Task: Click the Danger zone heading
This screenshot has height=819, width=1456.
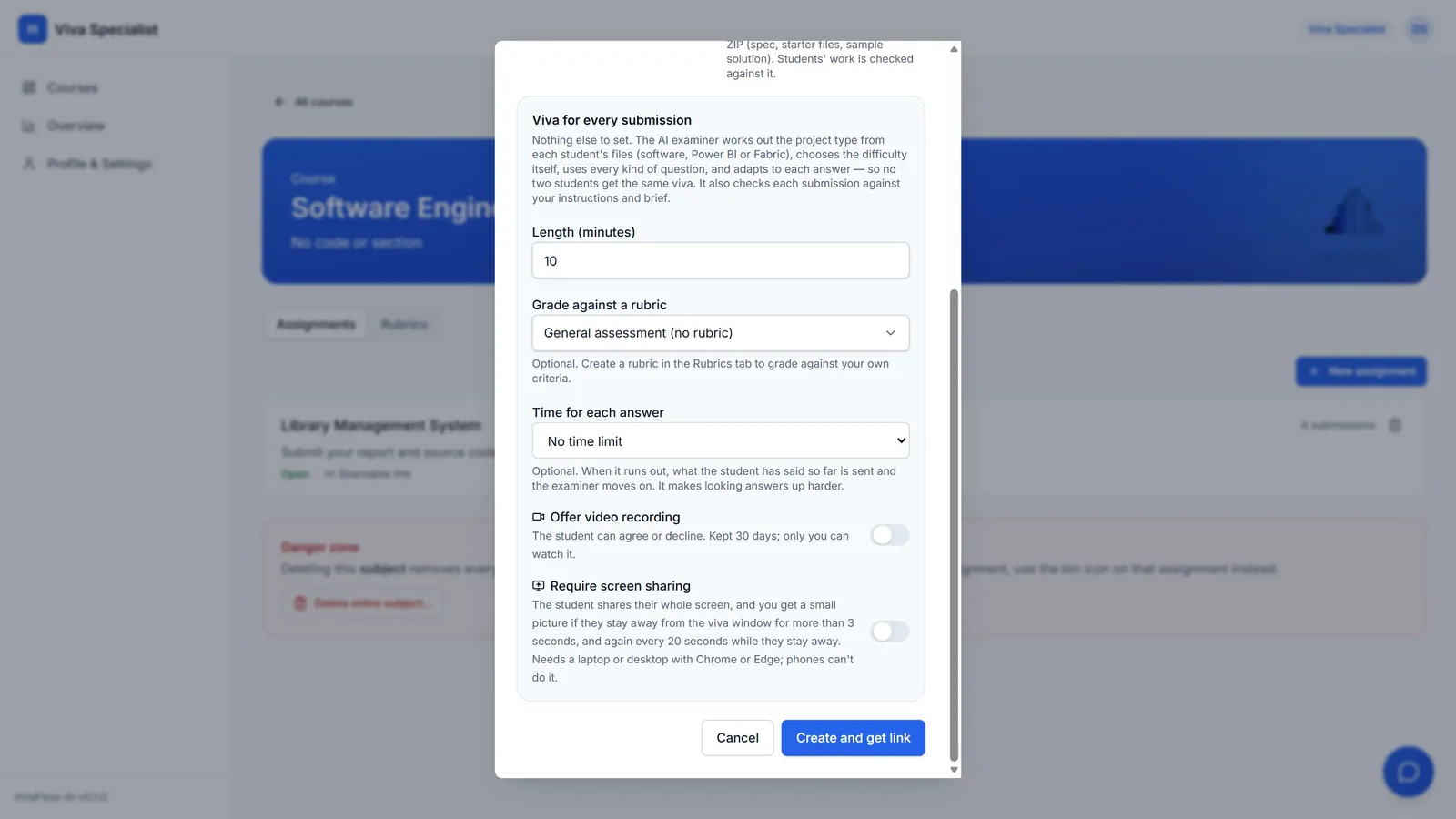Action: tap(319, 547)
